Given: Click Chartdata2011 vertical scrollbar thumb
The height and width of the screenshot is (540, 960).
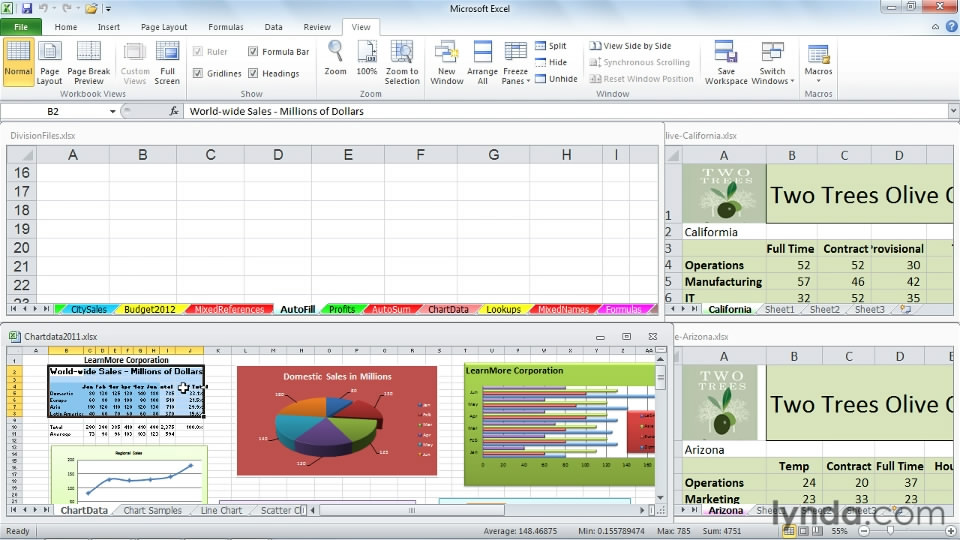Looking at the screenshot, I should pyautogui.click(x=661, y=379).
